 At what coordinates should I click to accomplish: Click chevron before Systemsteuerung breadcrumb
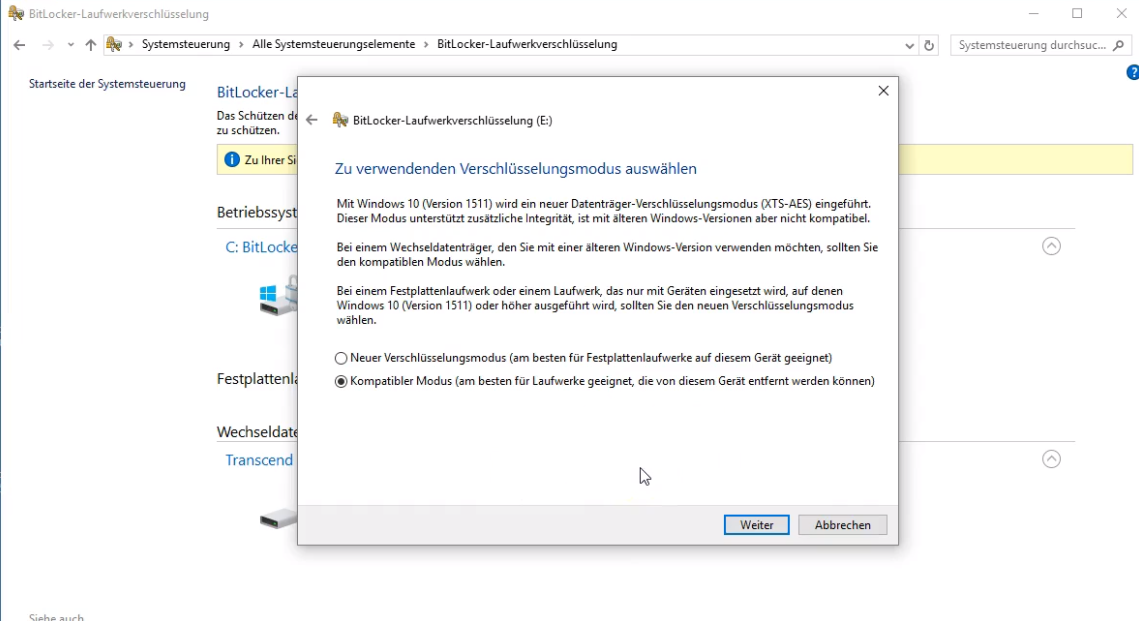pos(131,45)
